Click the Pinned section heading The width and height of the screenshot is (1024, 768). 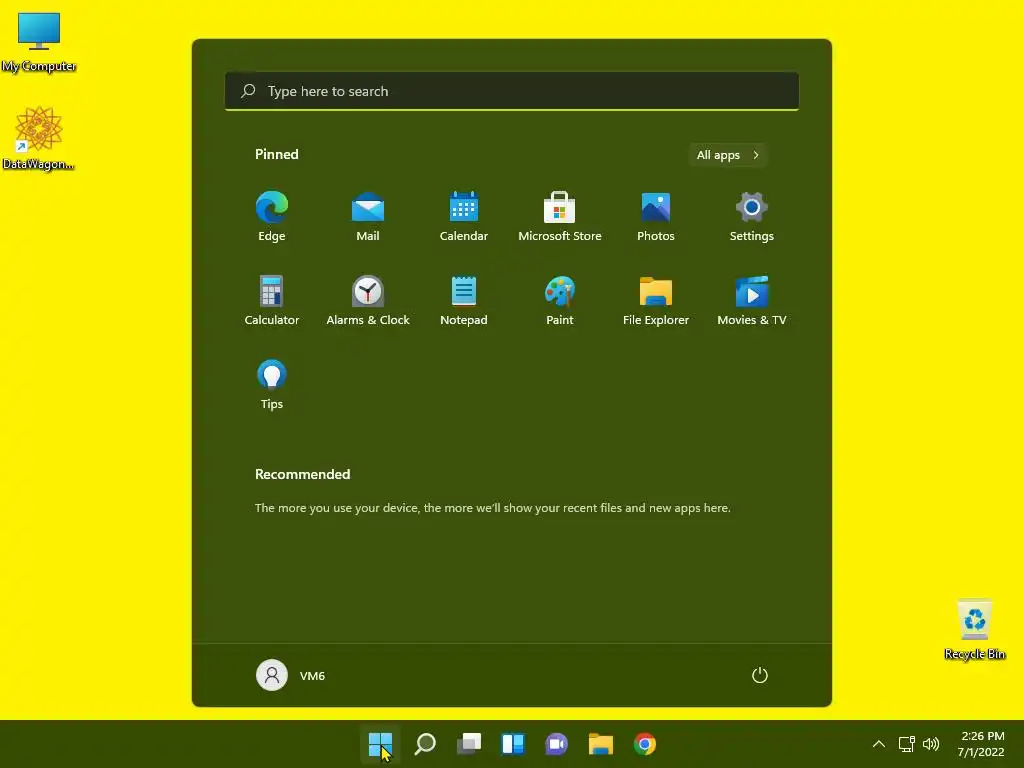[x=277, y=154]
